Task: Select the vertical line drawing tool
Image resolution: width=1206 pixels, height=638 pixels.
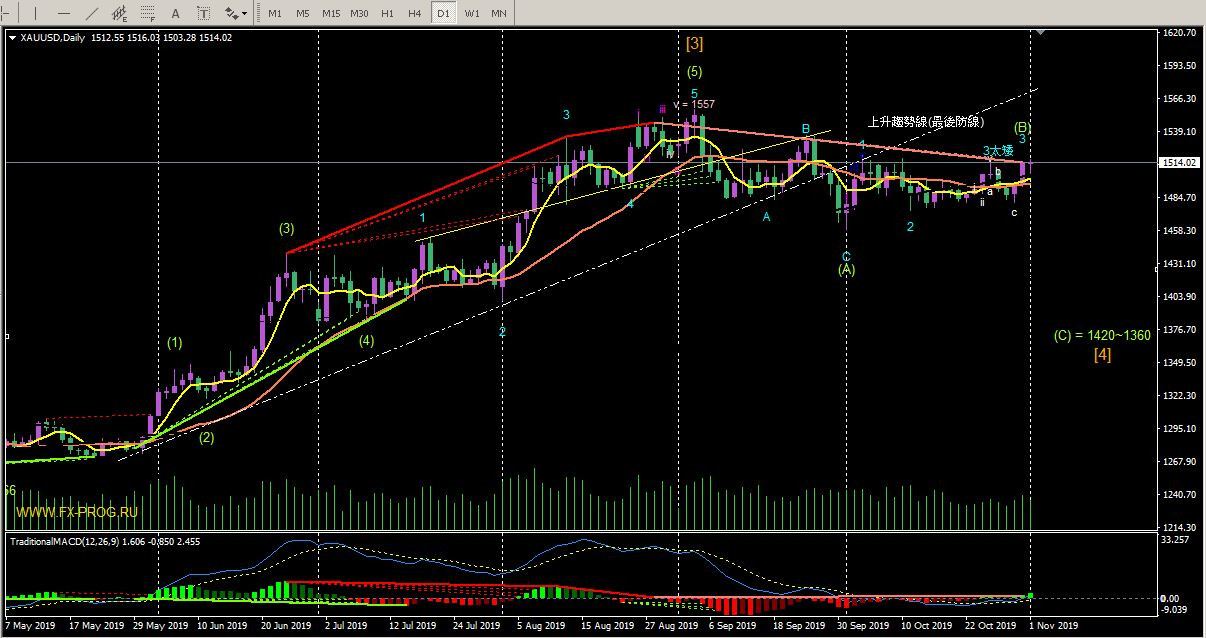Action: click(x=37, y=13)
